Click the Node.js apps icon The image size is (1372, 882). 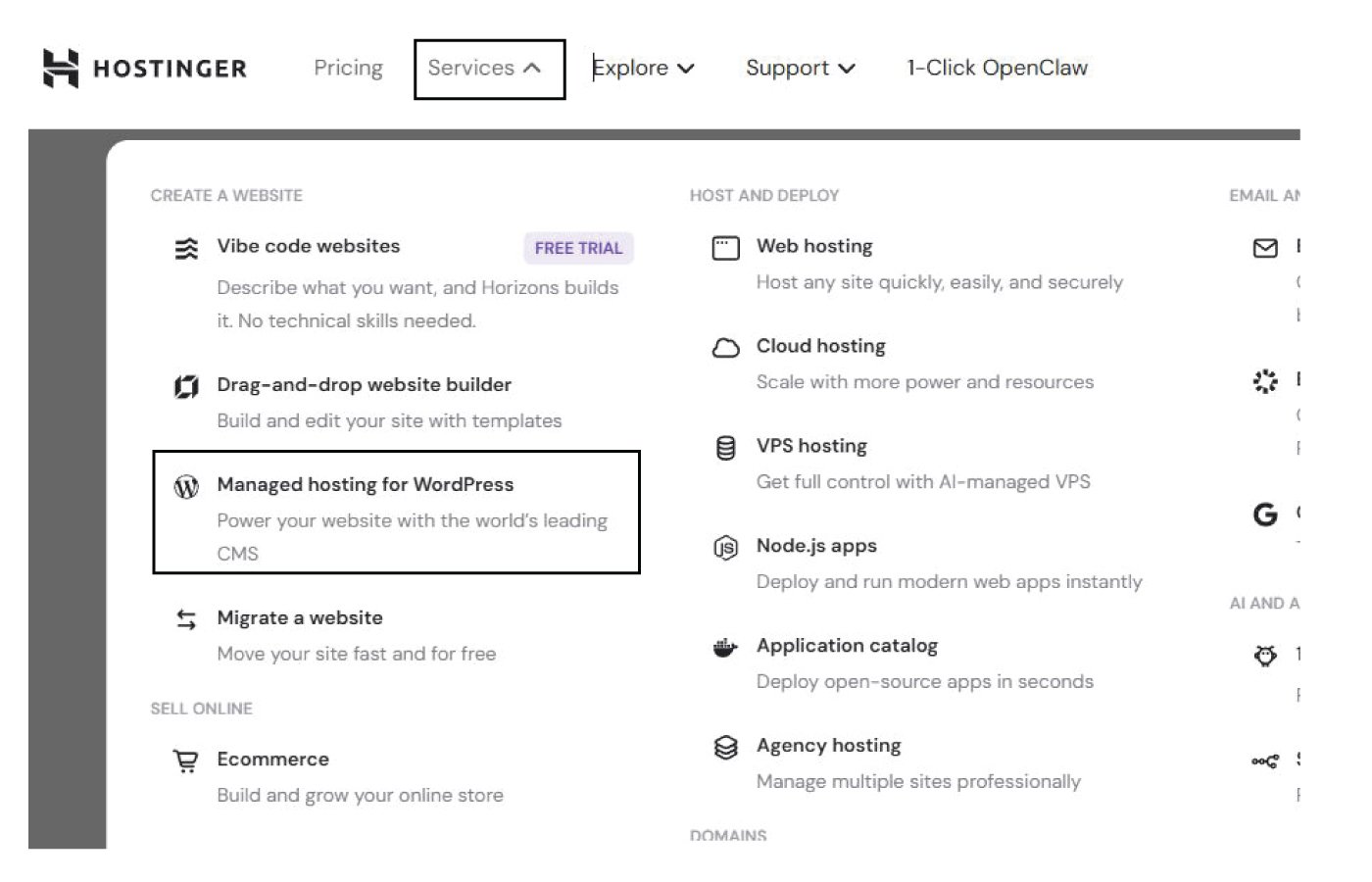(725, 547)
